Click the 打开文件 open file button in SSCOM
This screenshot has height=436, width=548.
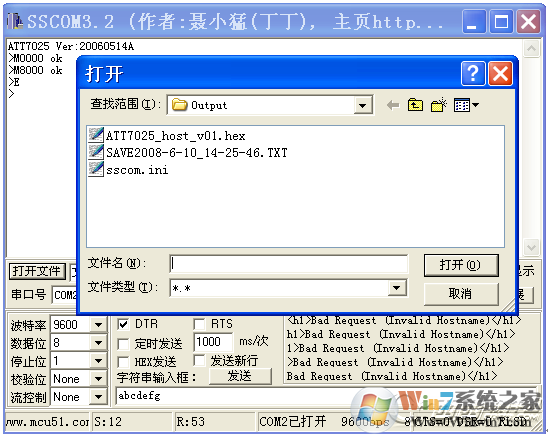37,271
